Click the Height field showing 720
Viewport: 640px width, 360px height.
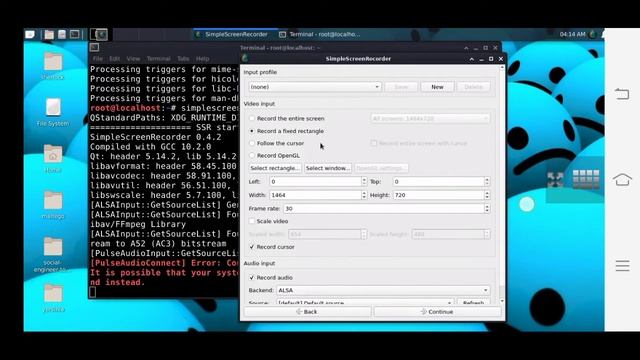pos(438,195)
